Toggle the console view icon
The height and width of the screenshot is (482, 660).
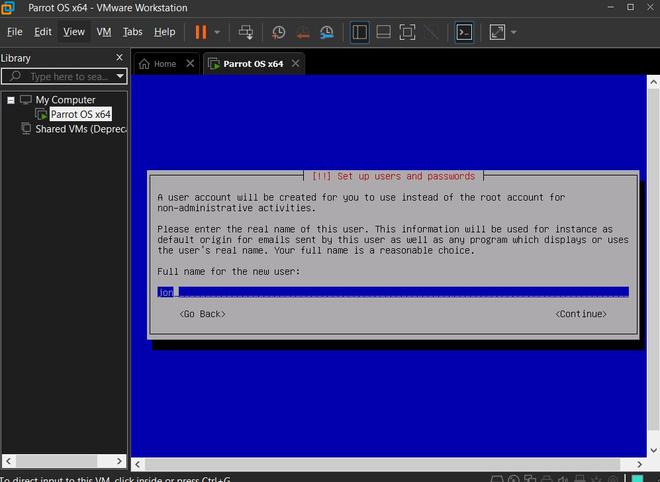[464, 32]
